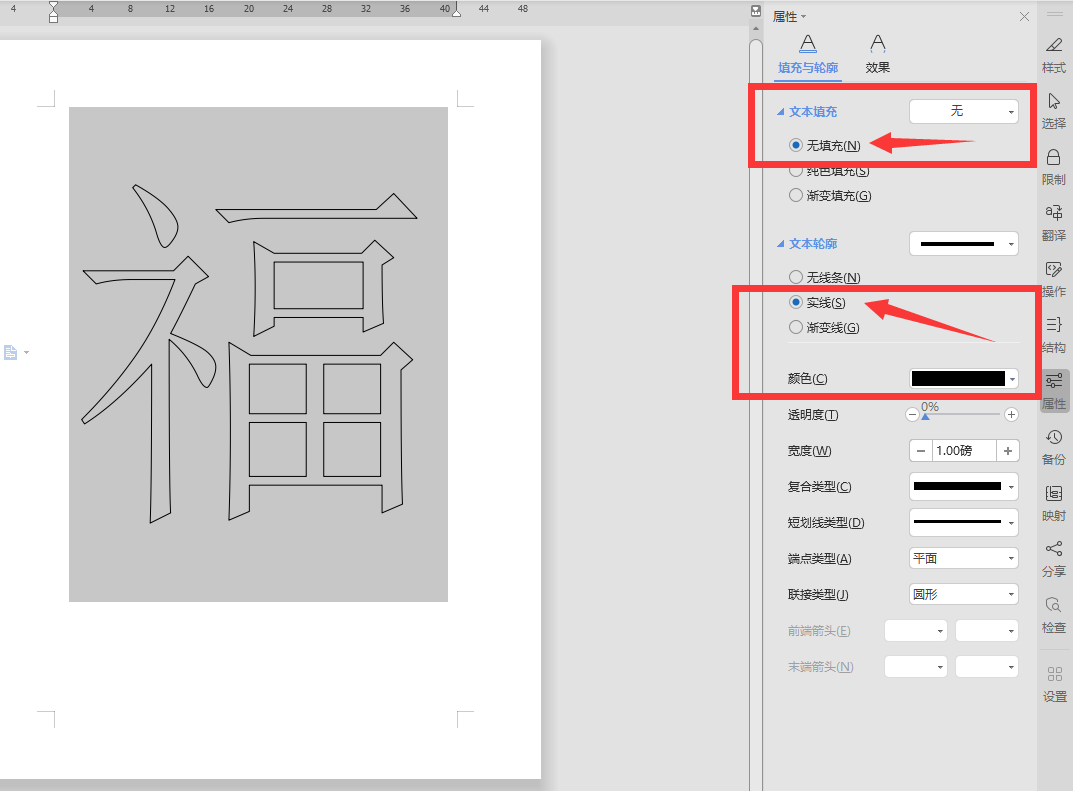Increase transparency with the plus button

tap(1011, 415)
